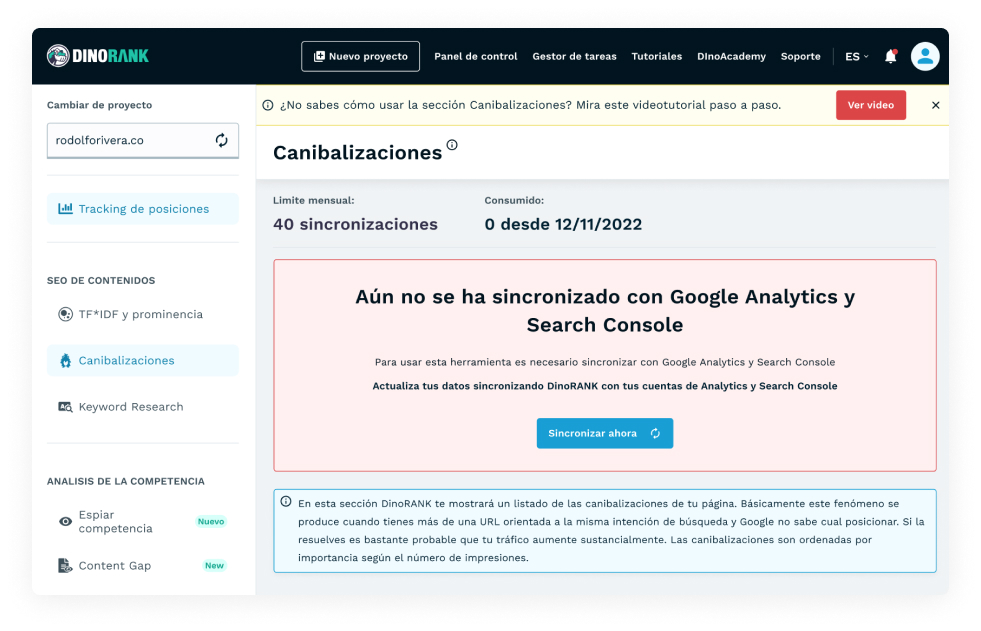Open Tracking de posiciones
Viewport: 981px width, 631px height.
point(143,209)
